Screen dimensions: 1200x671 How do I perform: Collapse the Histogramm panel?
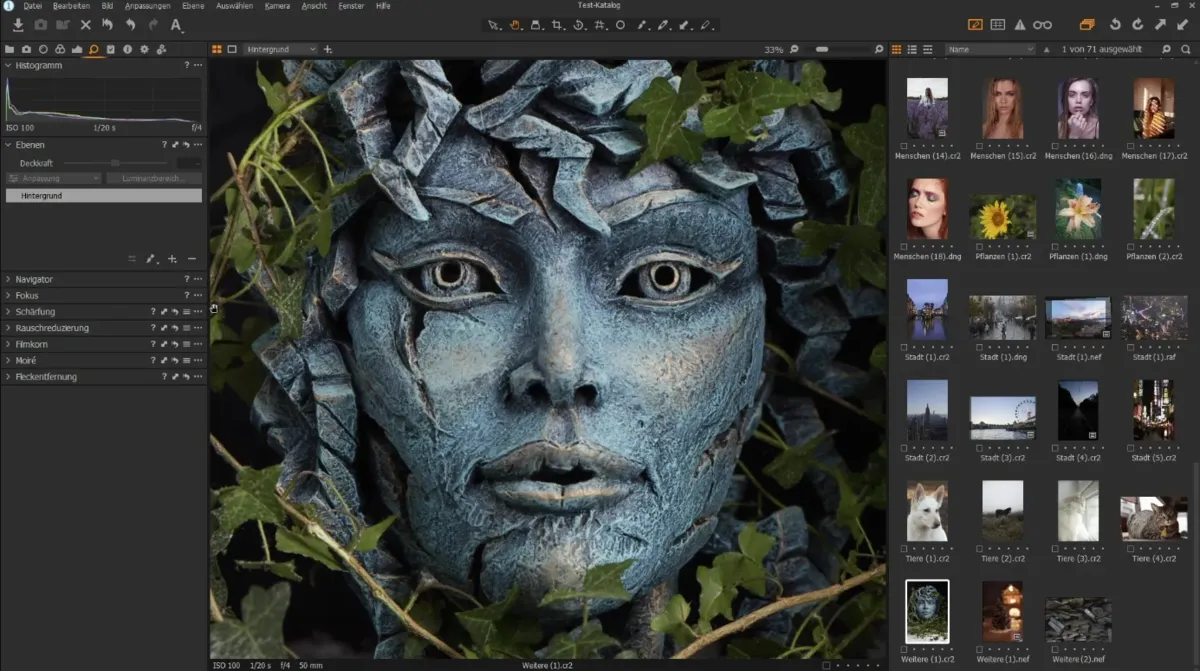pos(9,65)
